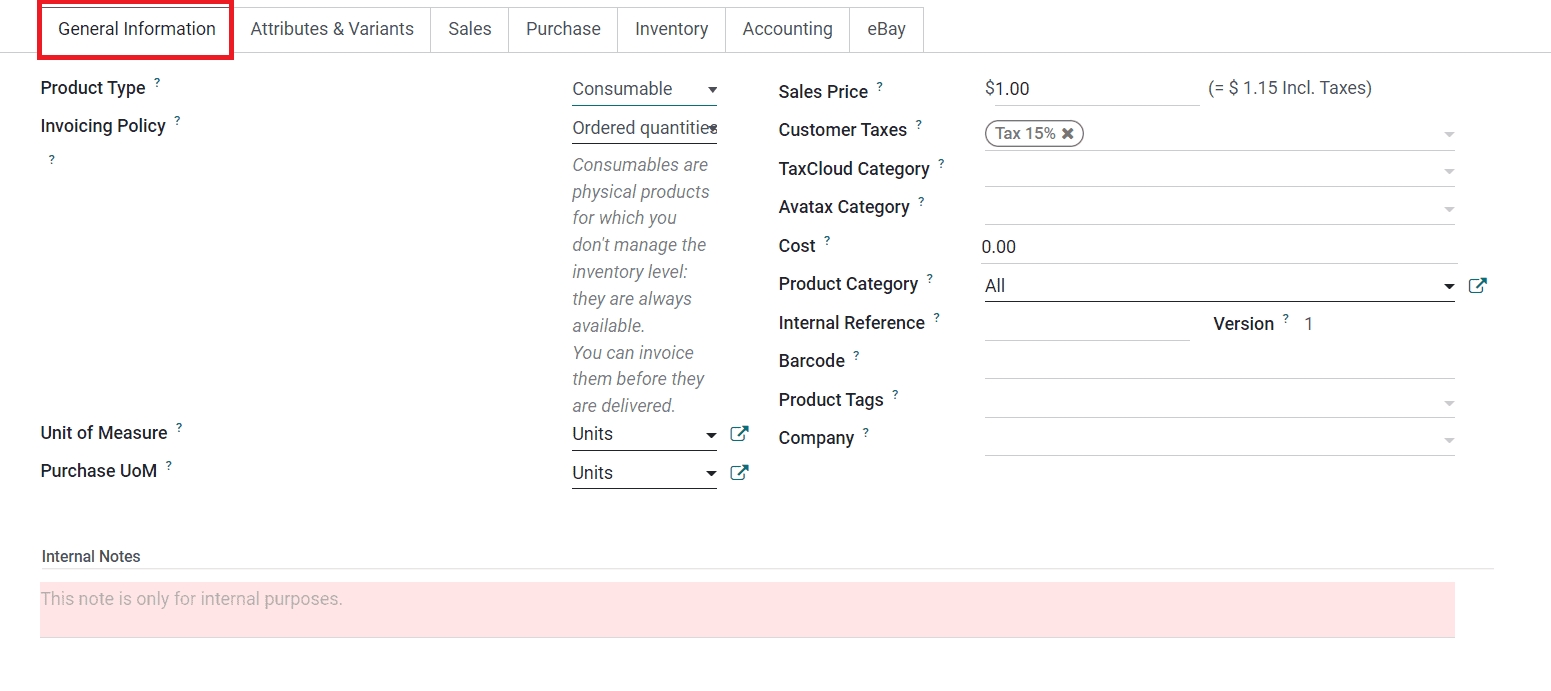The height and width of the screenshot is (691, 1551).
Task: Open the Product Type dropdown
Action: tap(644, 89)
